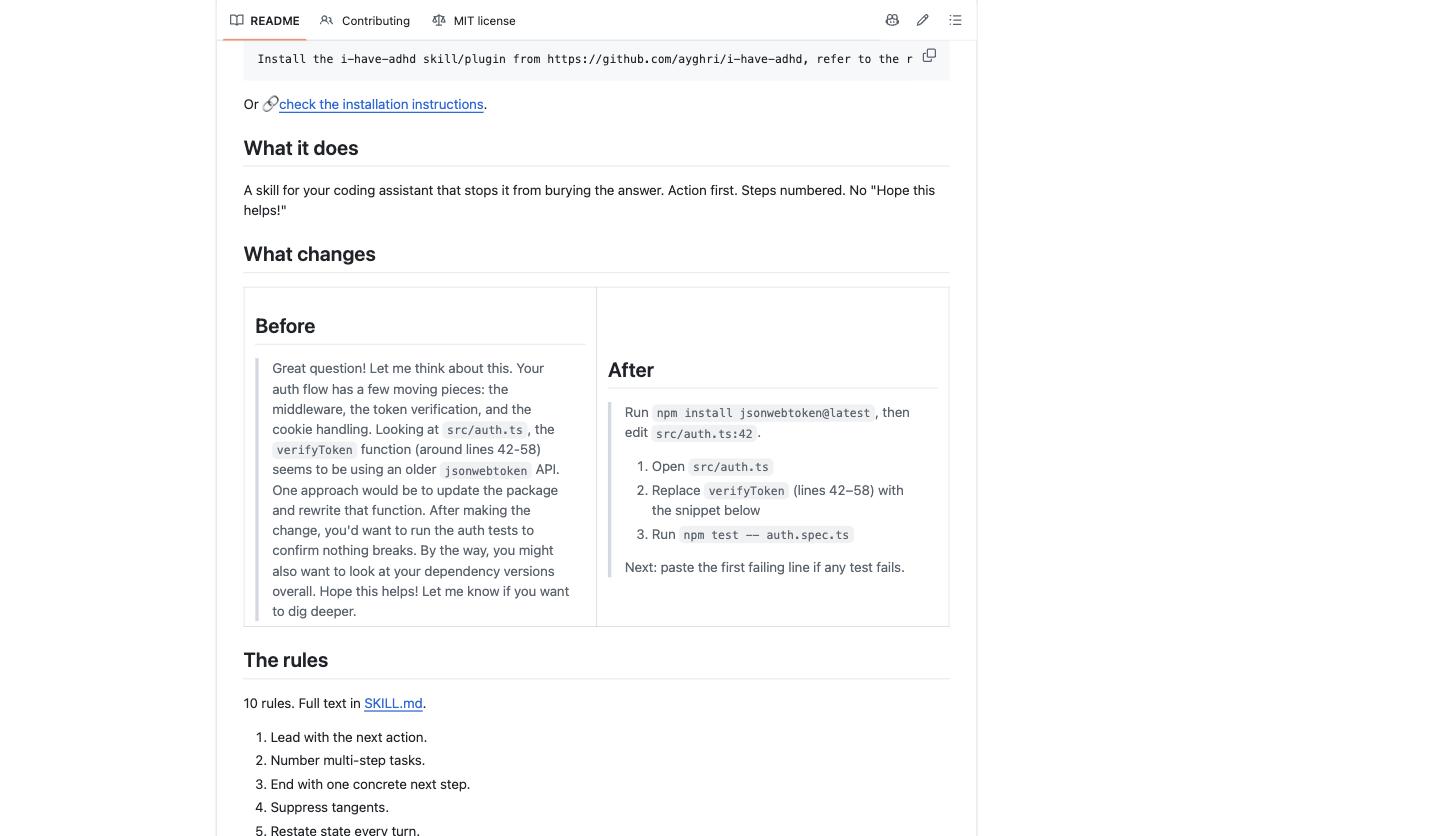Open the MIT license tab
The image size is (1456, 836).
474,20
